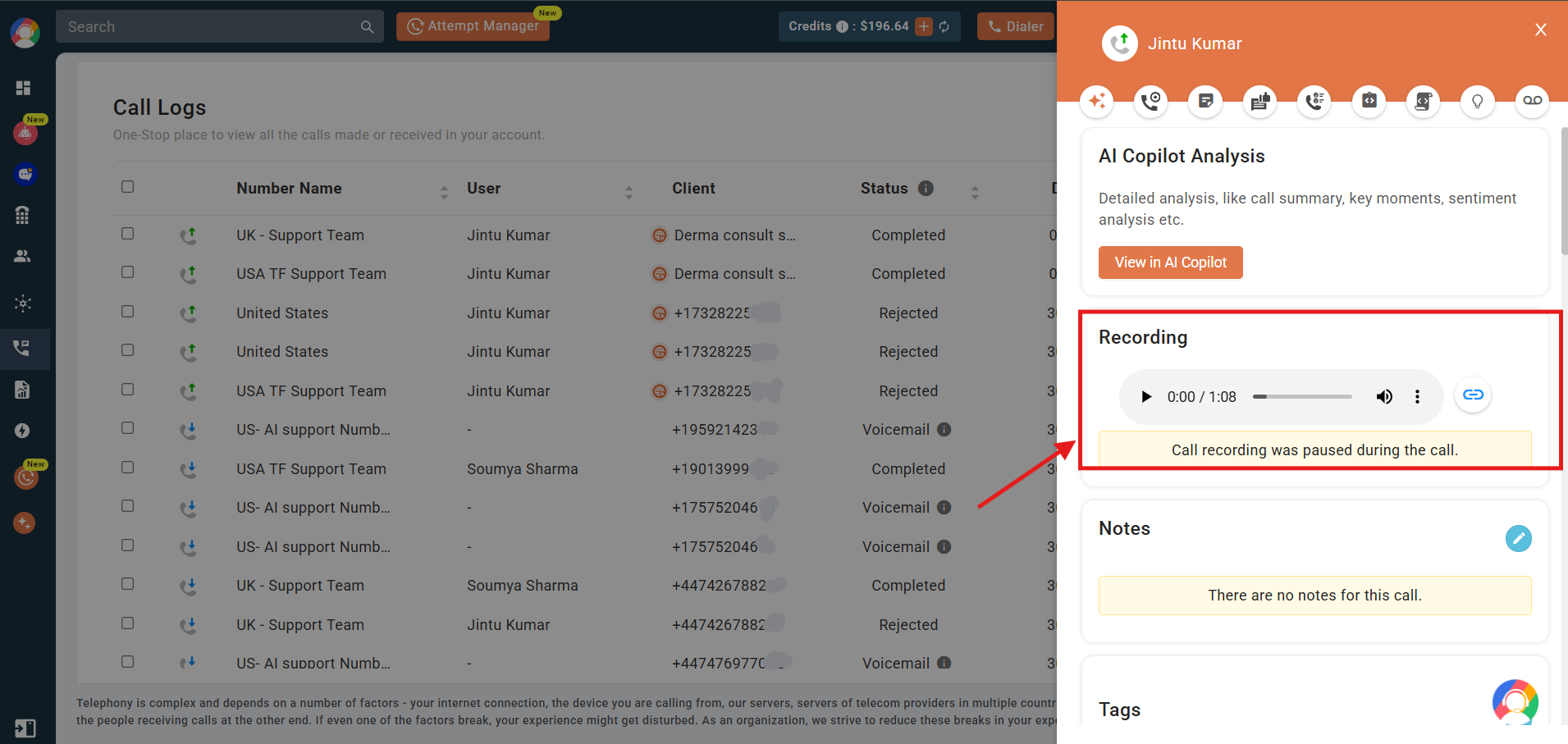This screenshot has width=1568, height=744.
Task: Sort by Number Name column arrows
Action: click(444, 192)
